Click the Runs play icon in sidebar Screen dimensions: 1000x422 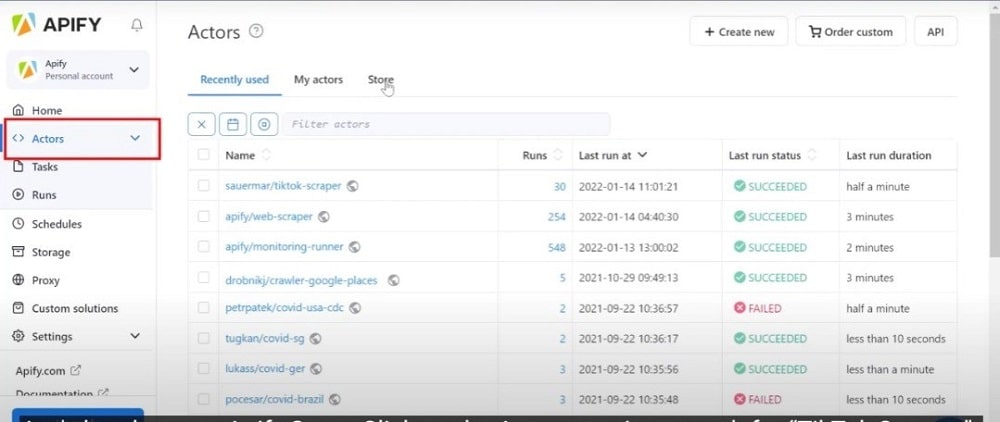(x=18, y=194)
